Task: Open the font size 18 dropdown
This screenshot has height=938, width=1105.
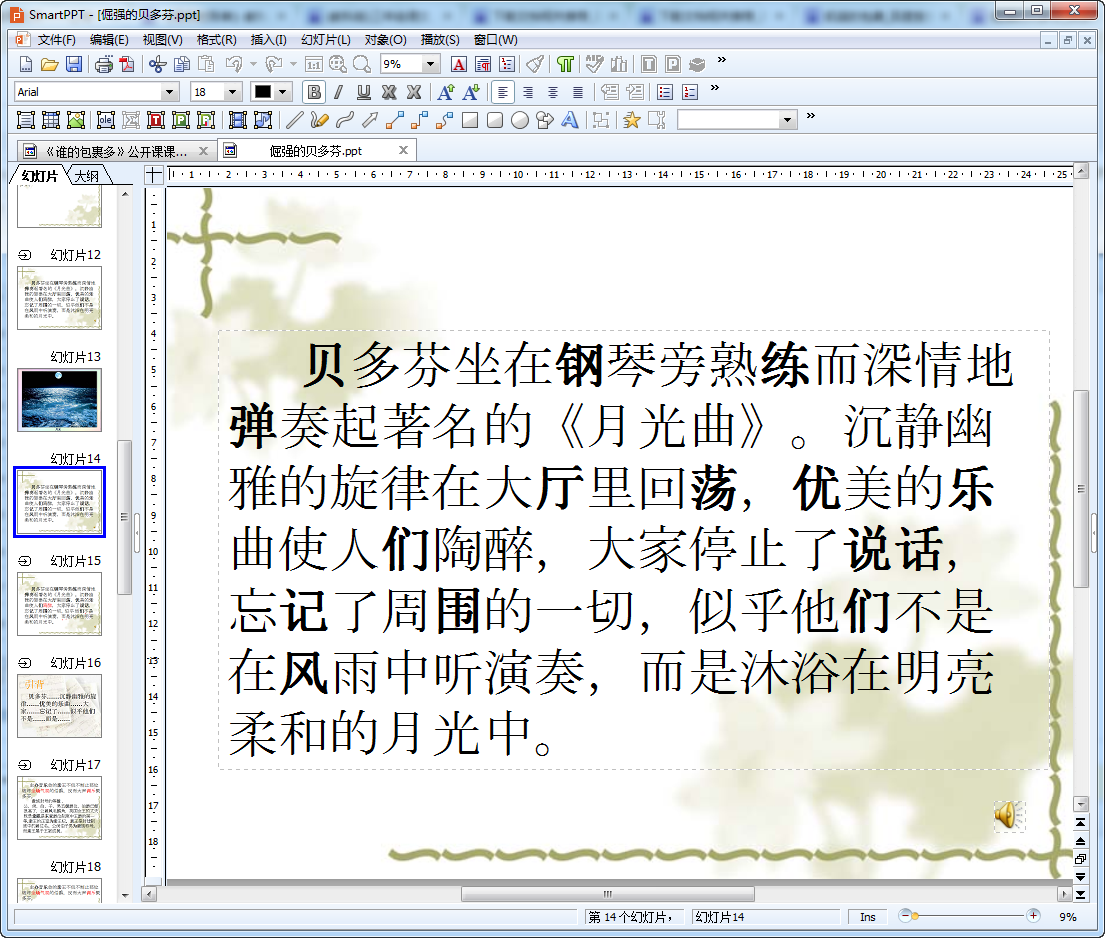Action: point(233,92)
